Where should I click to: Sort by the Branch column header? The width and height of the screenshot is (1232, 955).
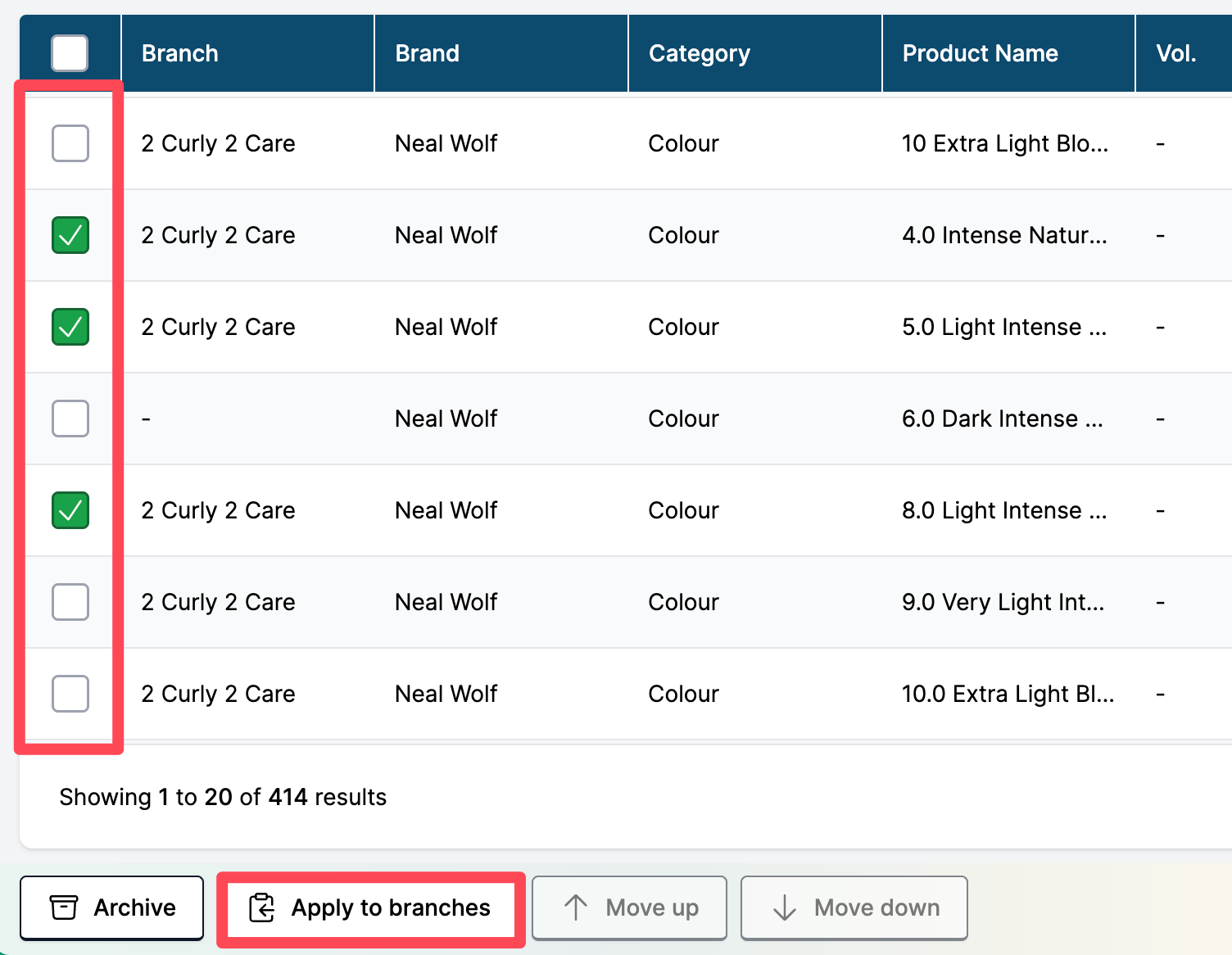[x=180, y=53]
